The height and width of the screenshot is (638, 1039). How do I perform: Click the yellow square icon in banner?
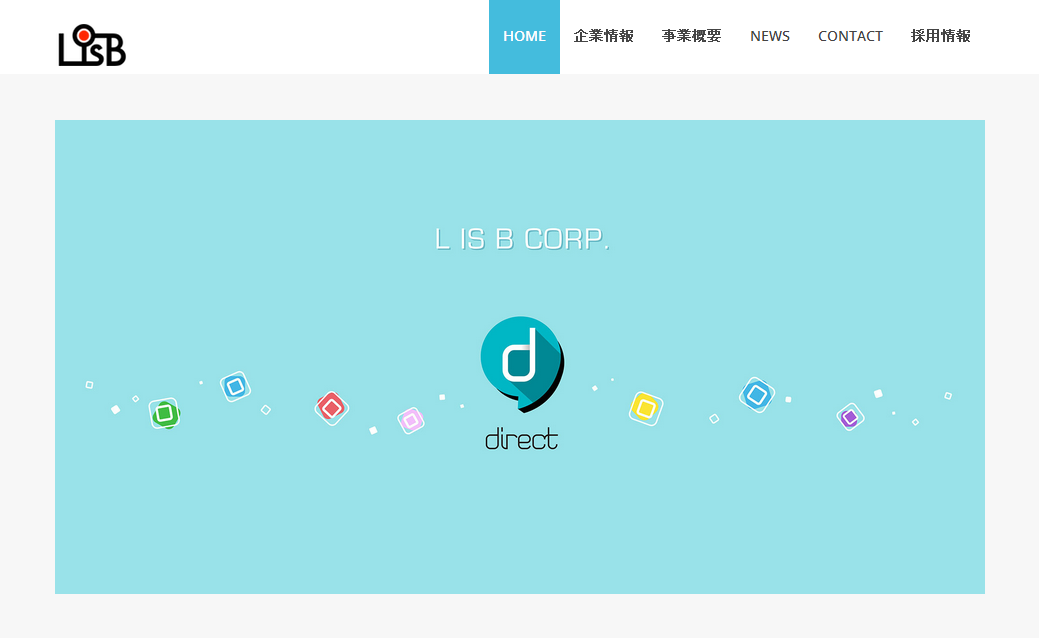[x=645, y=408]
